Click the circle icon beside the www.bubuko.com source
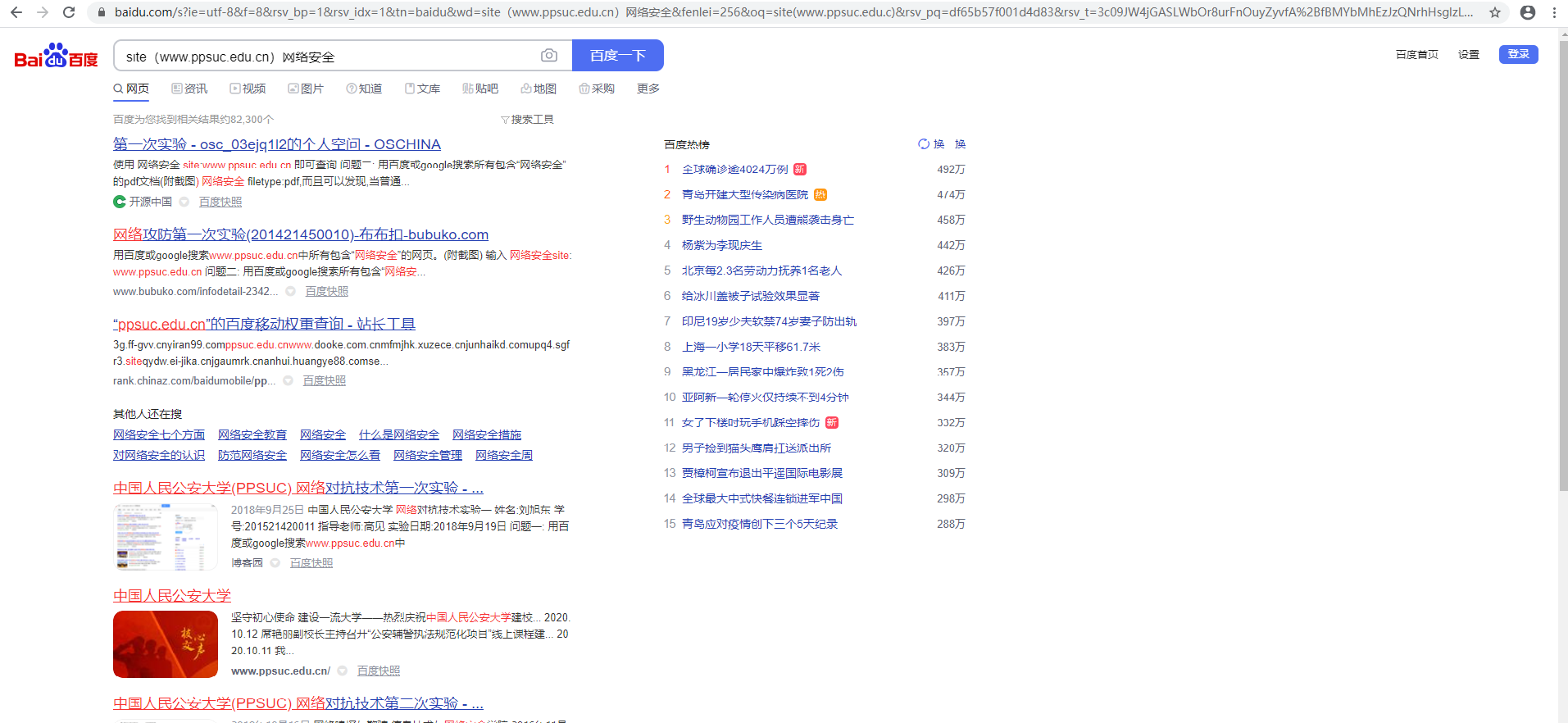Image resolution: width=1568 pixels, height=723 pixels. [x=290, y=291]
